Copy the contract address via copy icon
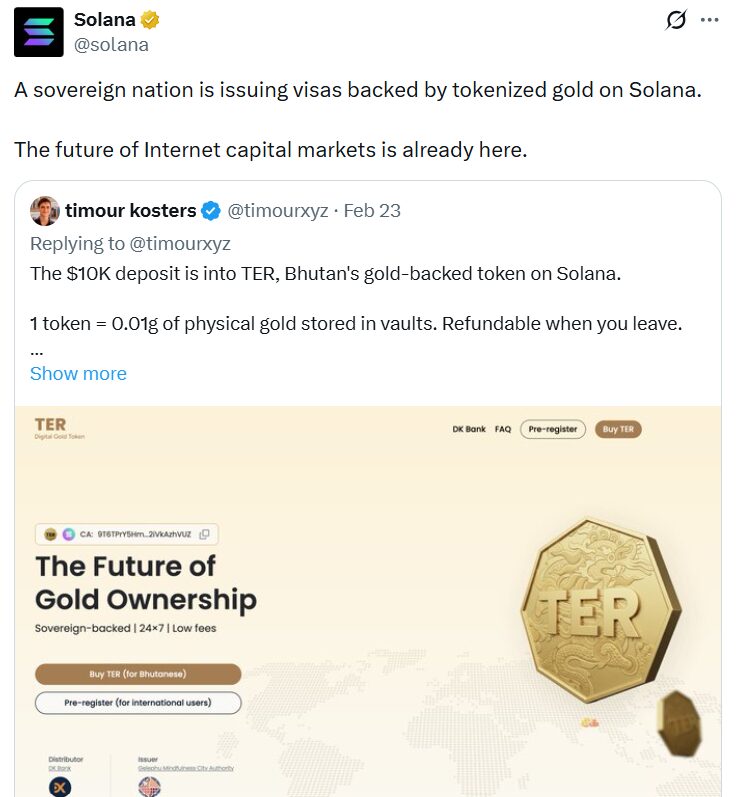 click(x=204, y=534)
